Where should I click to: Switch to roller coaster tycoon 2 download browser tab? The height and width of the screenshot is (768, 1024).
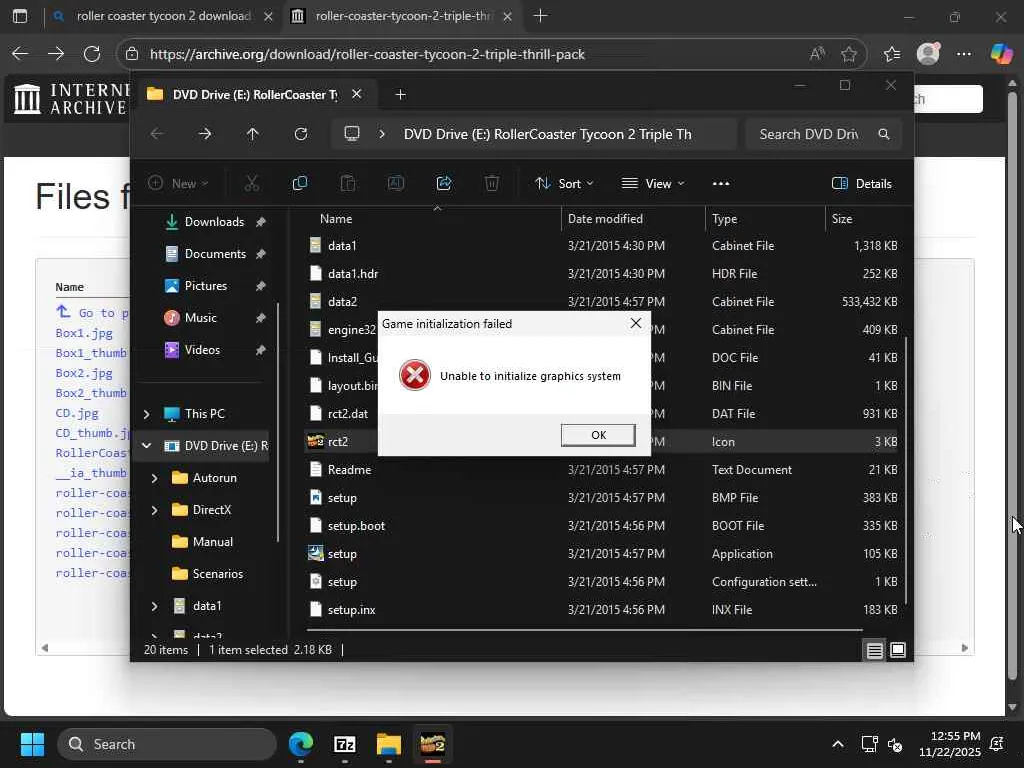point(163,16)
